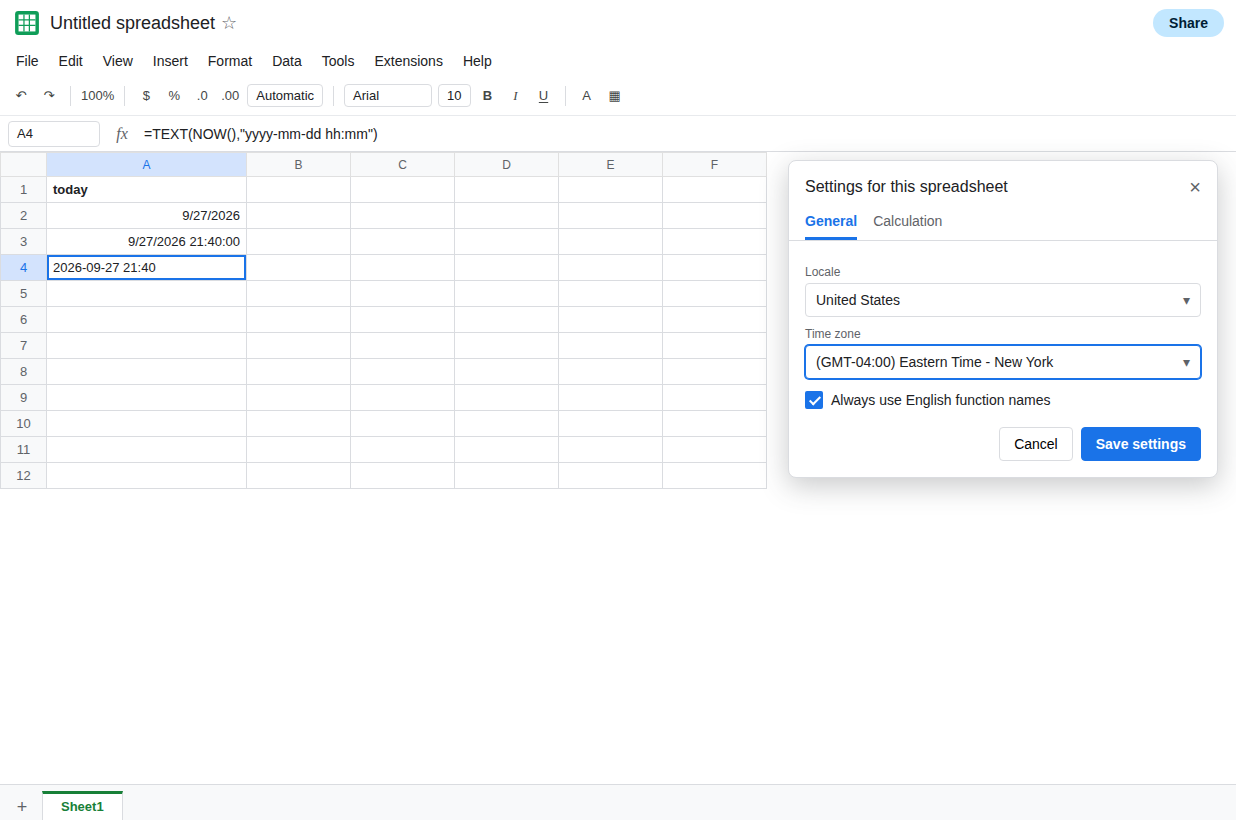Viewport: 1236px width, 820px height.
Task: Open the View menu
Action: coord(118,61)
